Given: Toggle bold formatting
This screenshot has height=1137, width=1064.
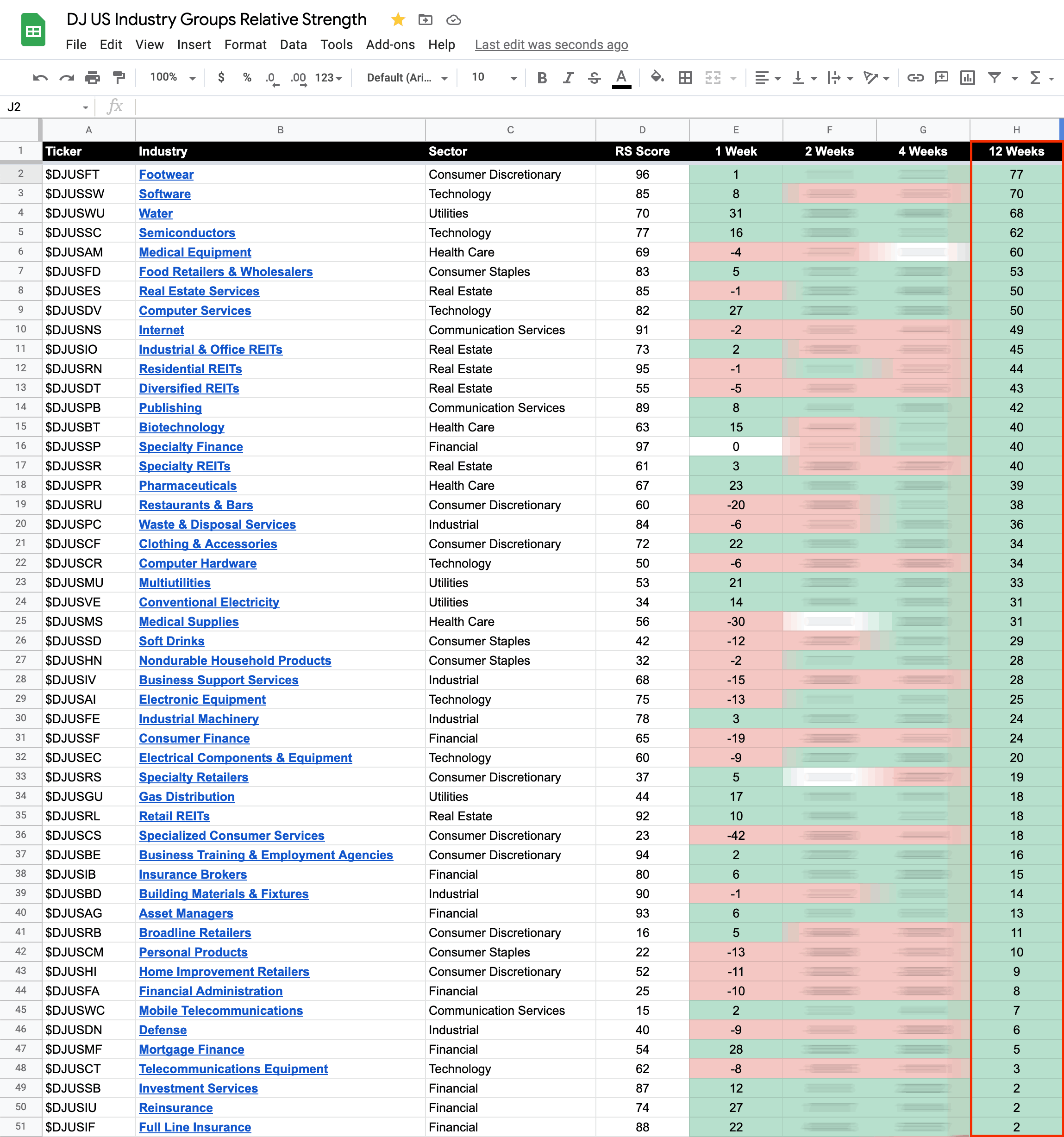Looking at the screenshot, I should pyautogui.click(x=542, y=78).
